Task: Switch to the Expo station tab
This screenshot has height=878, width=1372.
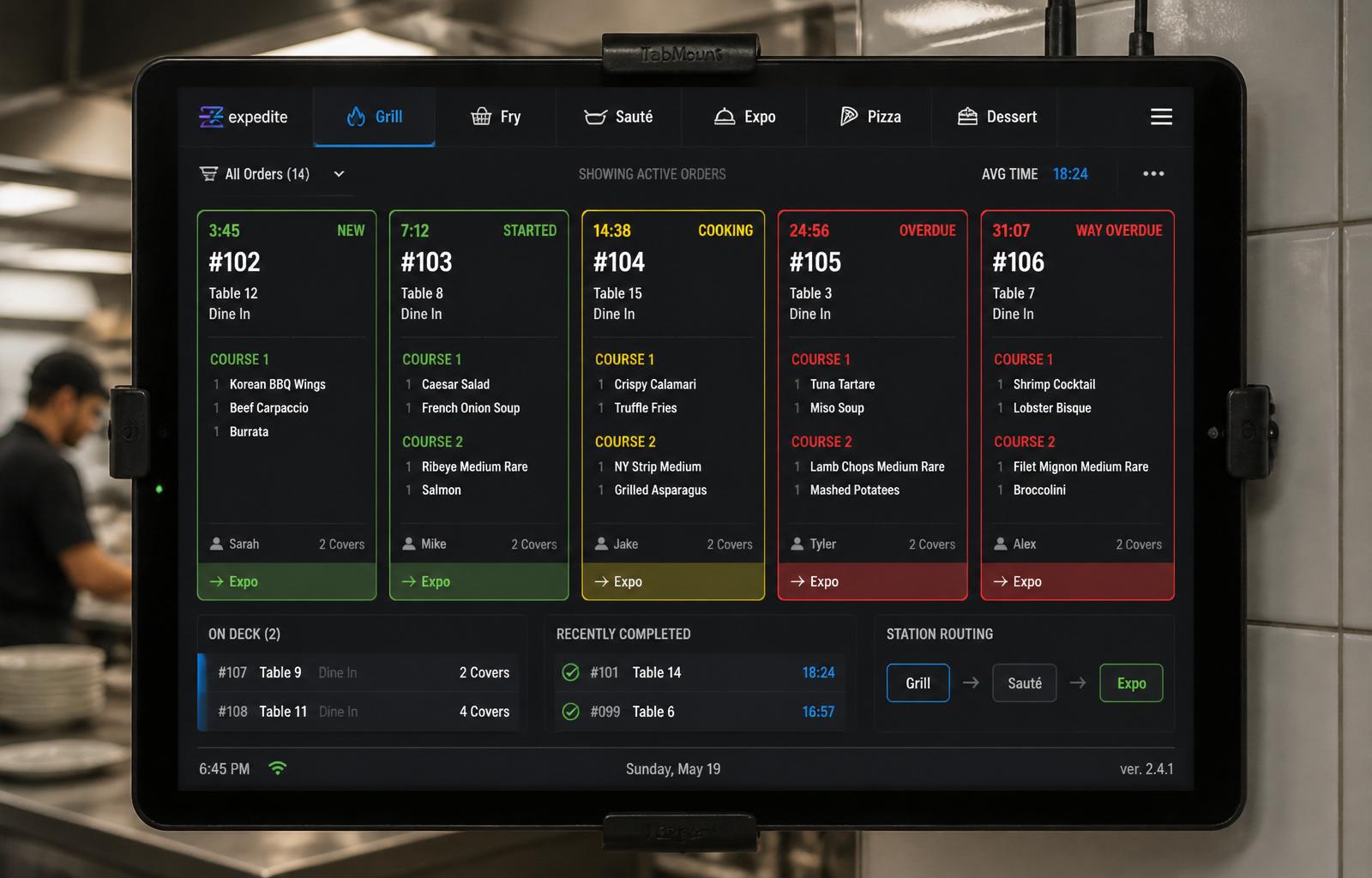Action: pos(744,117)
